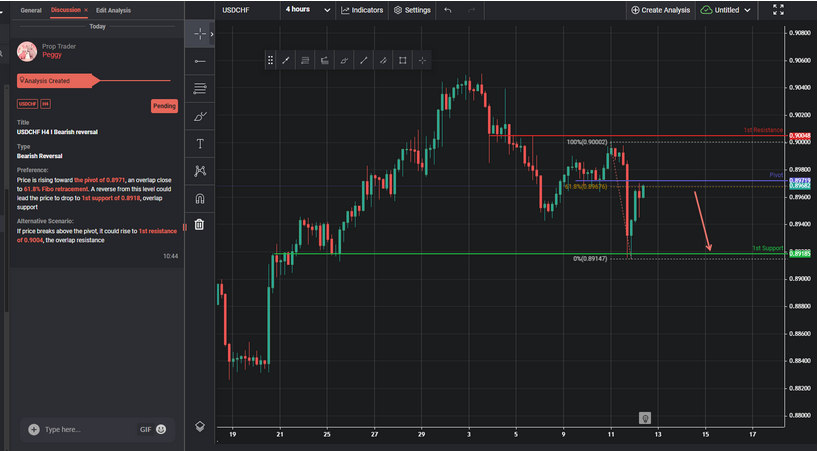Click the 0%(0.89147) Fibonacci label
This screenshot has height=451, width=818.
[590, 259]
